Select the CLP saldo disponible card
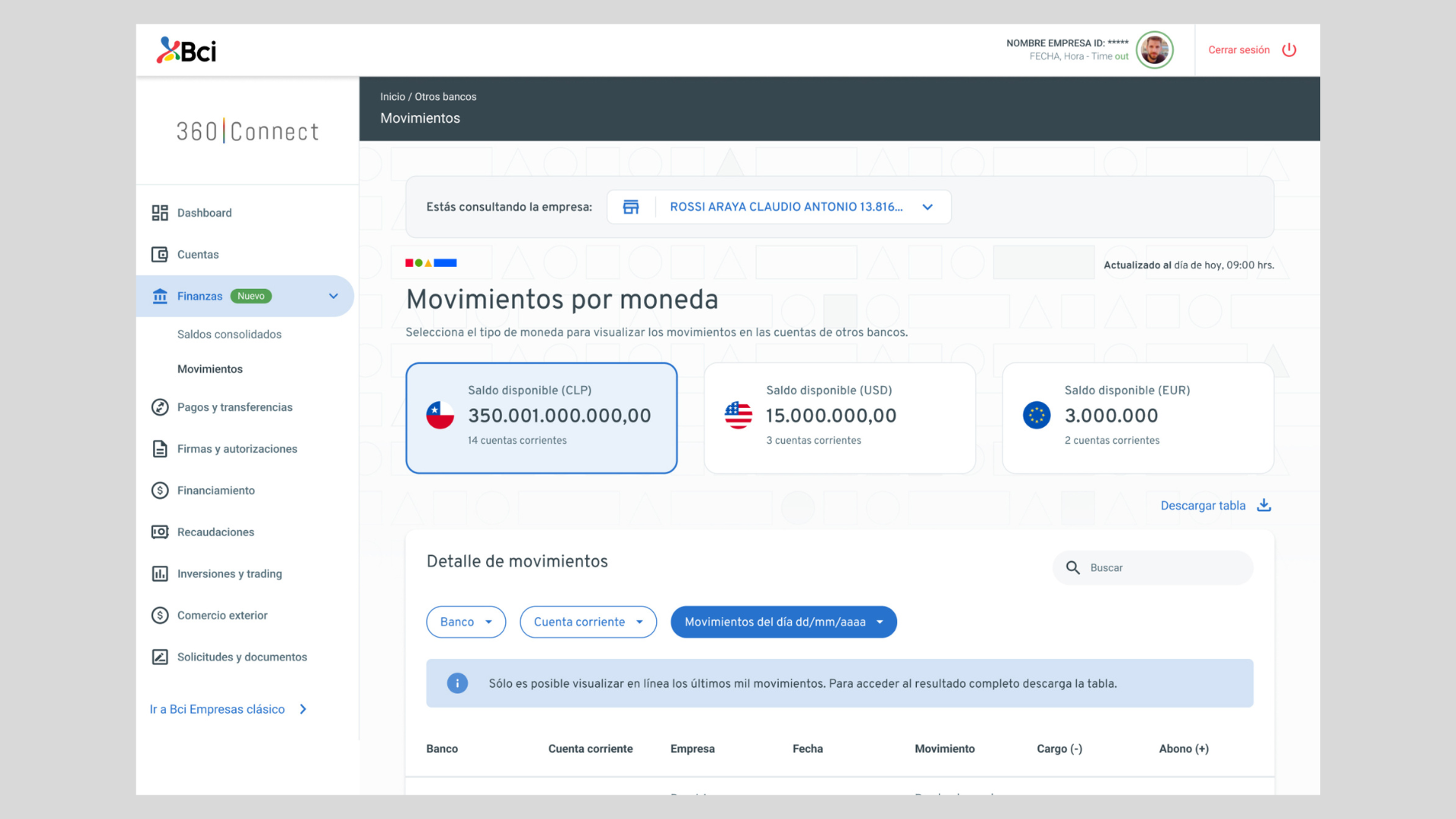This screenshot has height=819, width=1456. [541, 418]
